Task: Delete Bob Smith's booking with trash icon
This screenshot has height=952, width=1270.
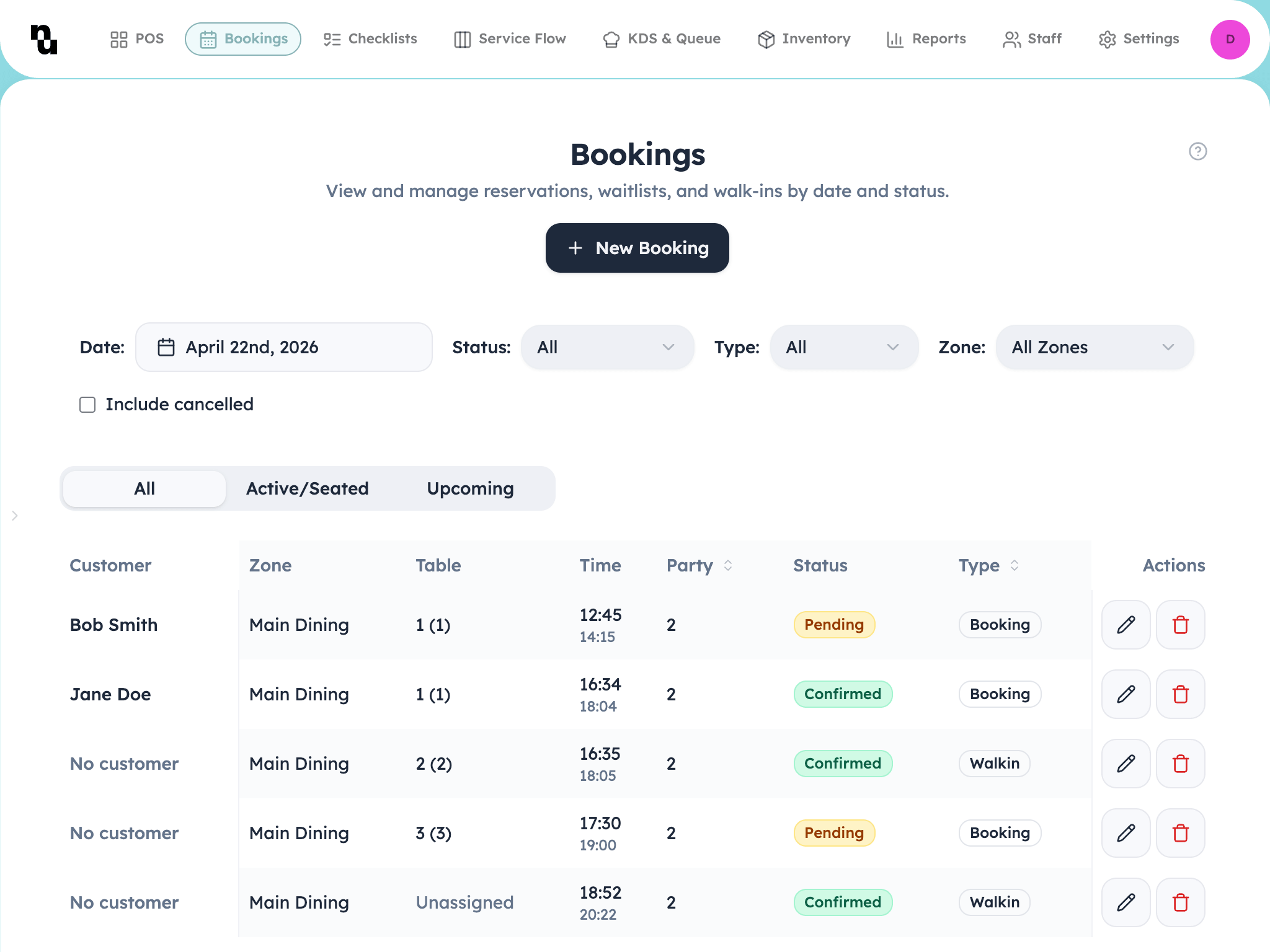Action: [1180, 625]
